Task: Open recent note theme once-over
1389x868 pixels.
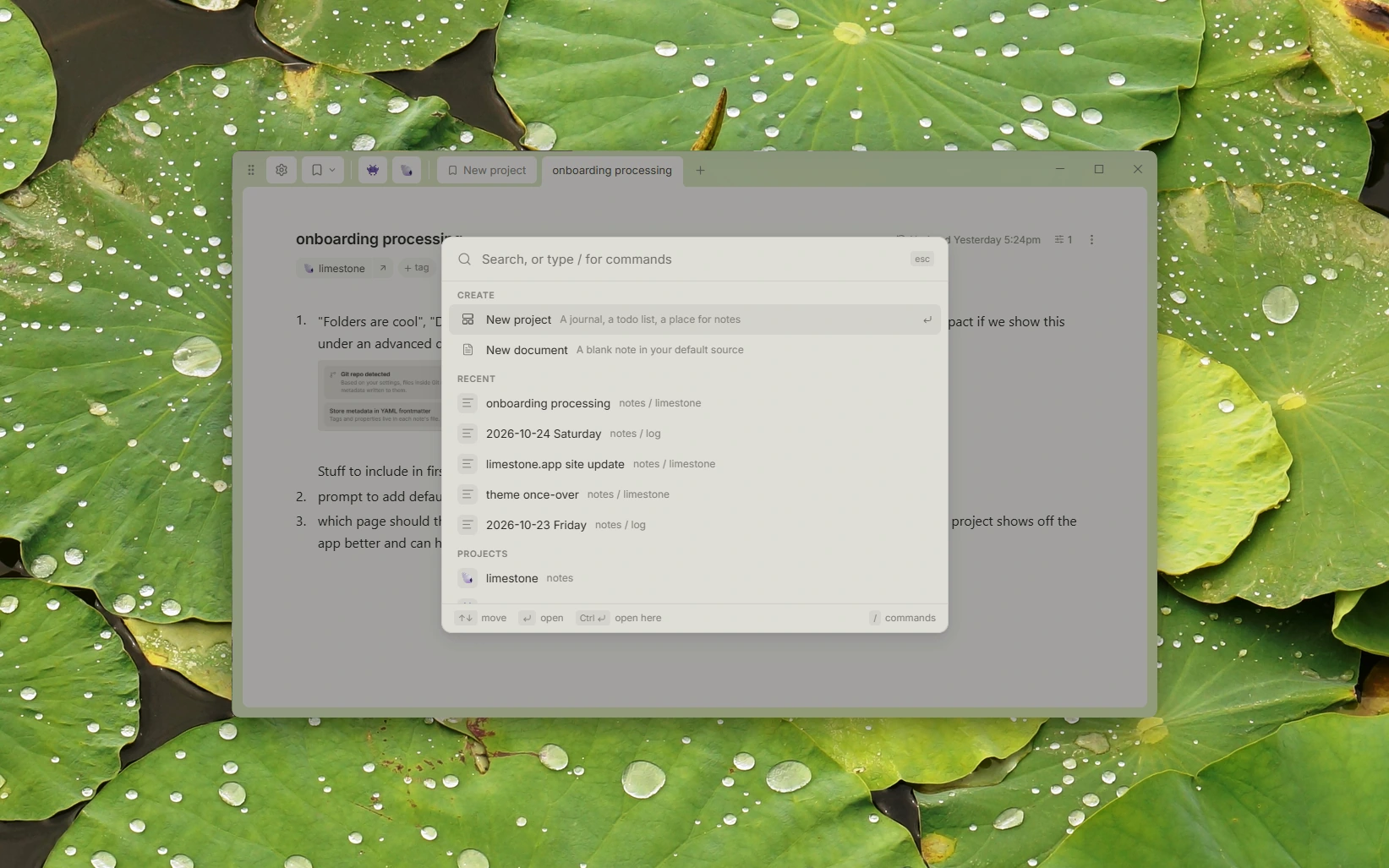Action: (695, 494)
